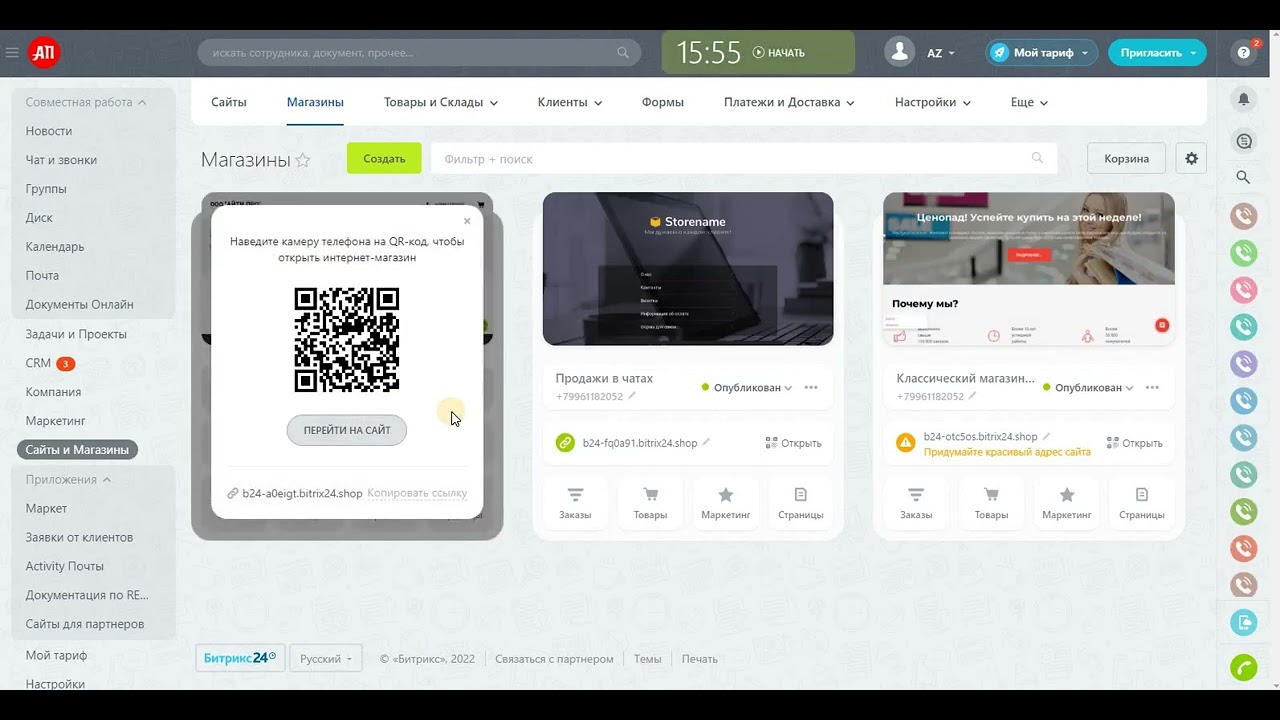Focus the Фильтр + поиск input field
The image size is (1280, 720).
coord(744,158)
